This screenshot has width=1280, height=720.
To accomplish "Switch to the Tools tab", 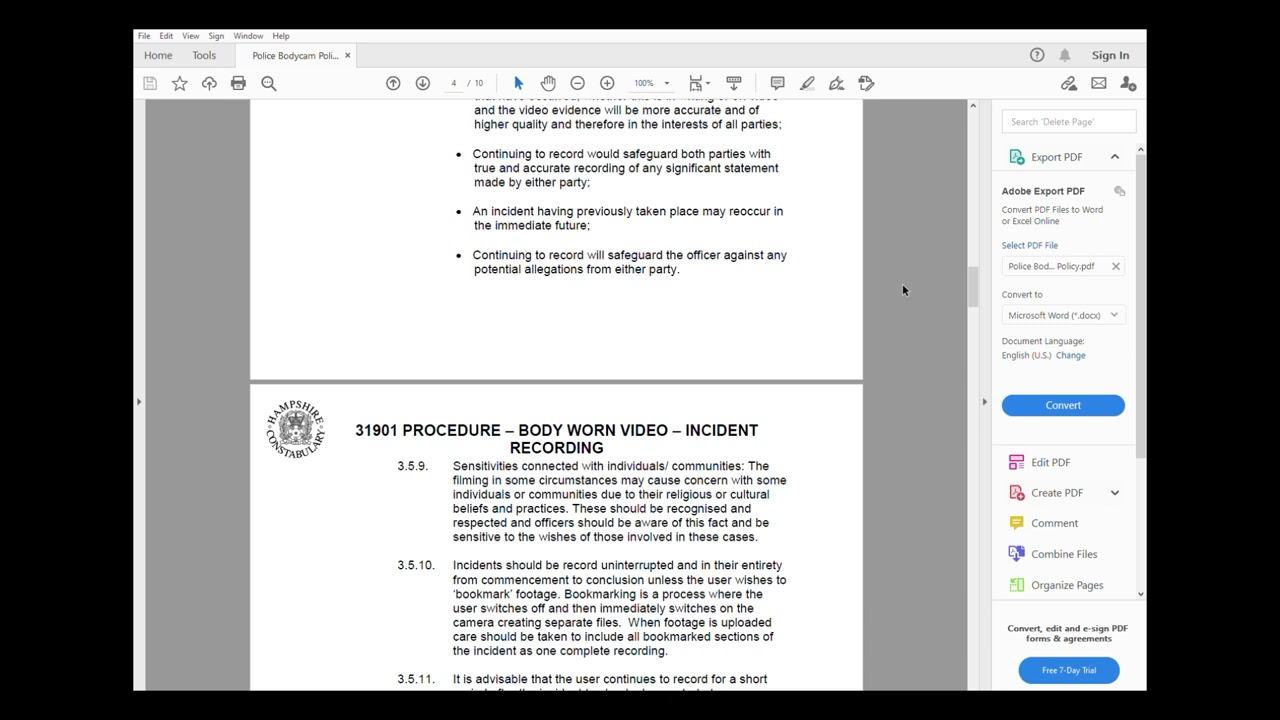I will click(204, 55).
